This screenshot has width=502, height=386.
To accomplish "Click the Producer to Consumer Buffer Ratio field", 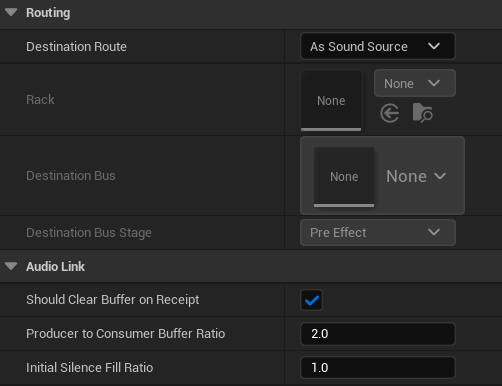I will (378, 334).
